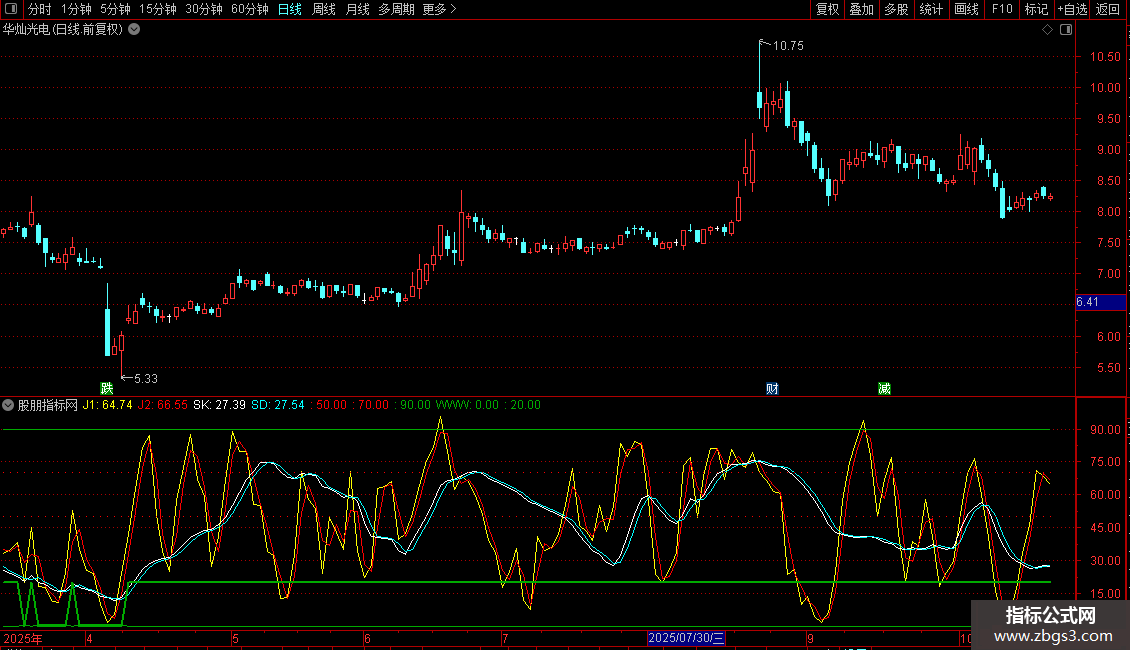
Task: Select the 日线 daily period tab
Action: (290, 9)
